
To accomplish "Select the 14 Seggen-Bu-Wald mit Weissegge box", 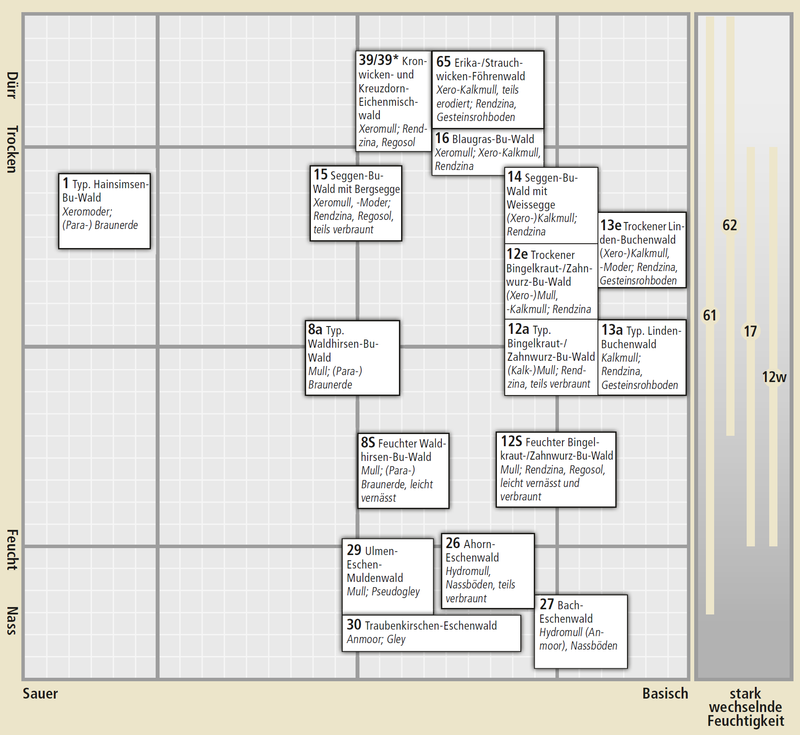I will coord(551,205).
